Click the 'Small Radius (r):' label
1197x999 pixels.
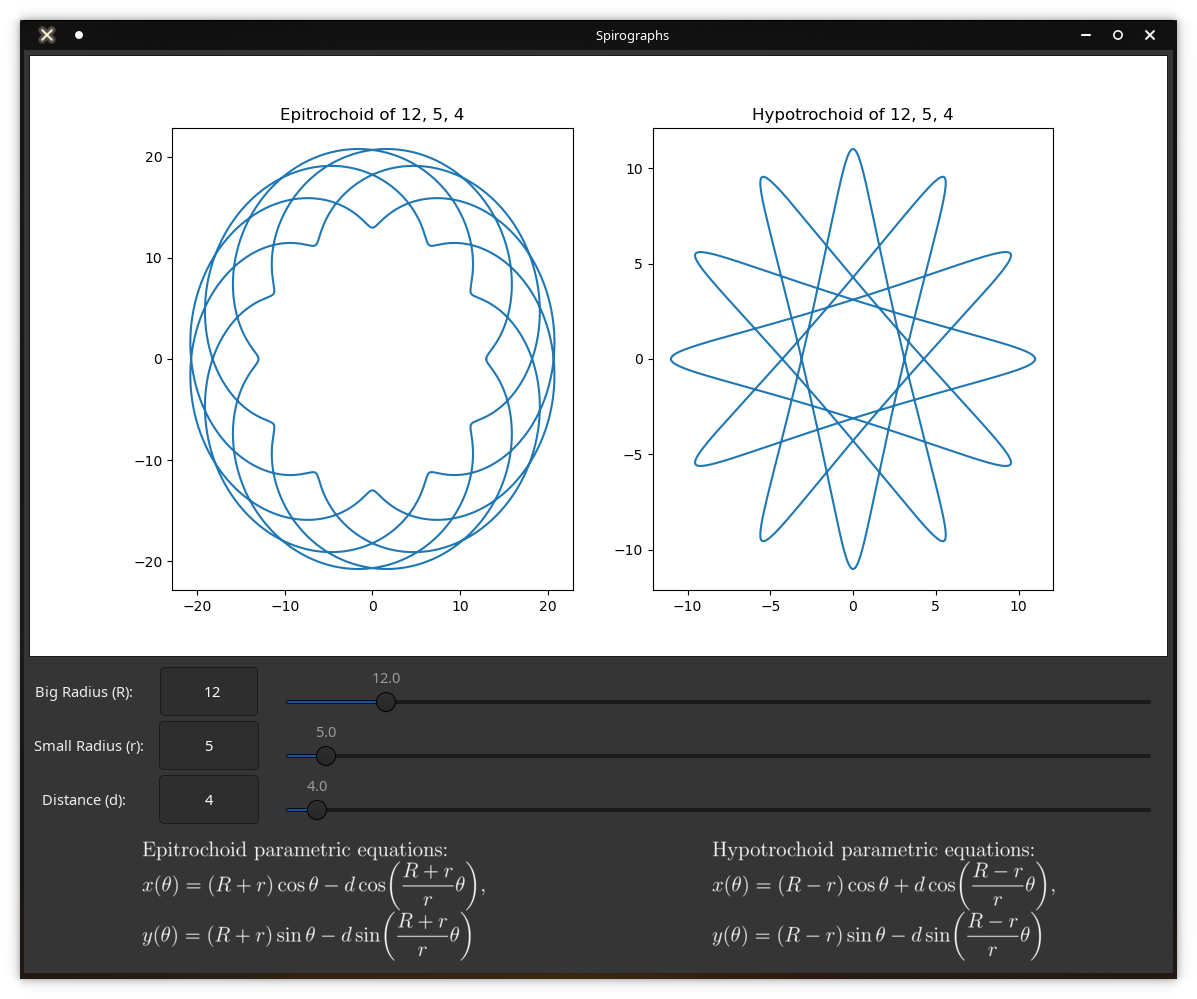coord(89,746)
